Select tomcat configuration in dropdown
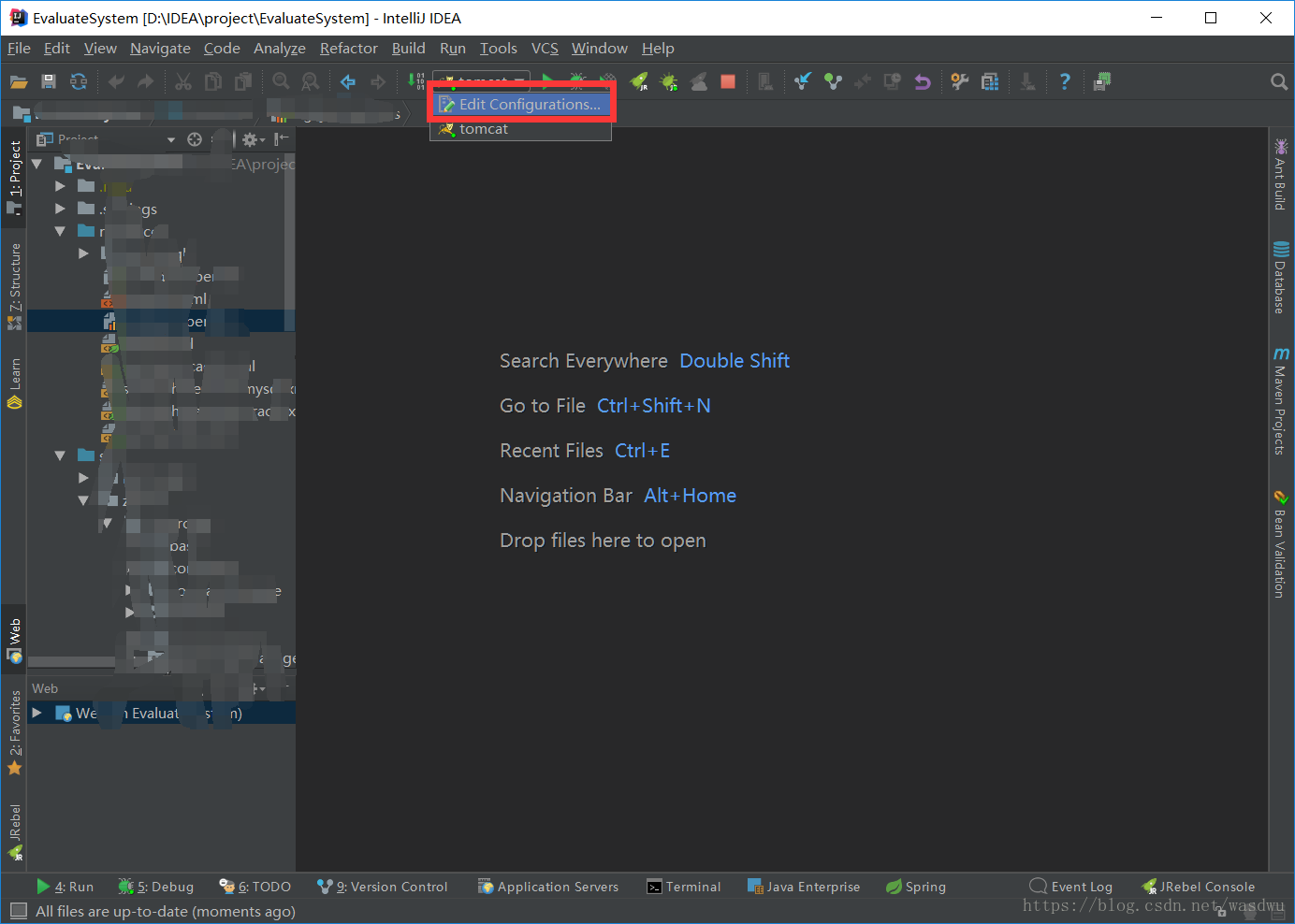Viewport: 1295px width, 924px height. tap(520, 129)
